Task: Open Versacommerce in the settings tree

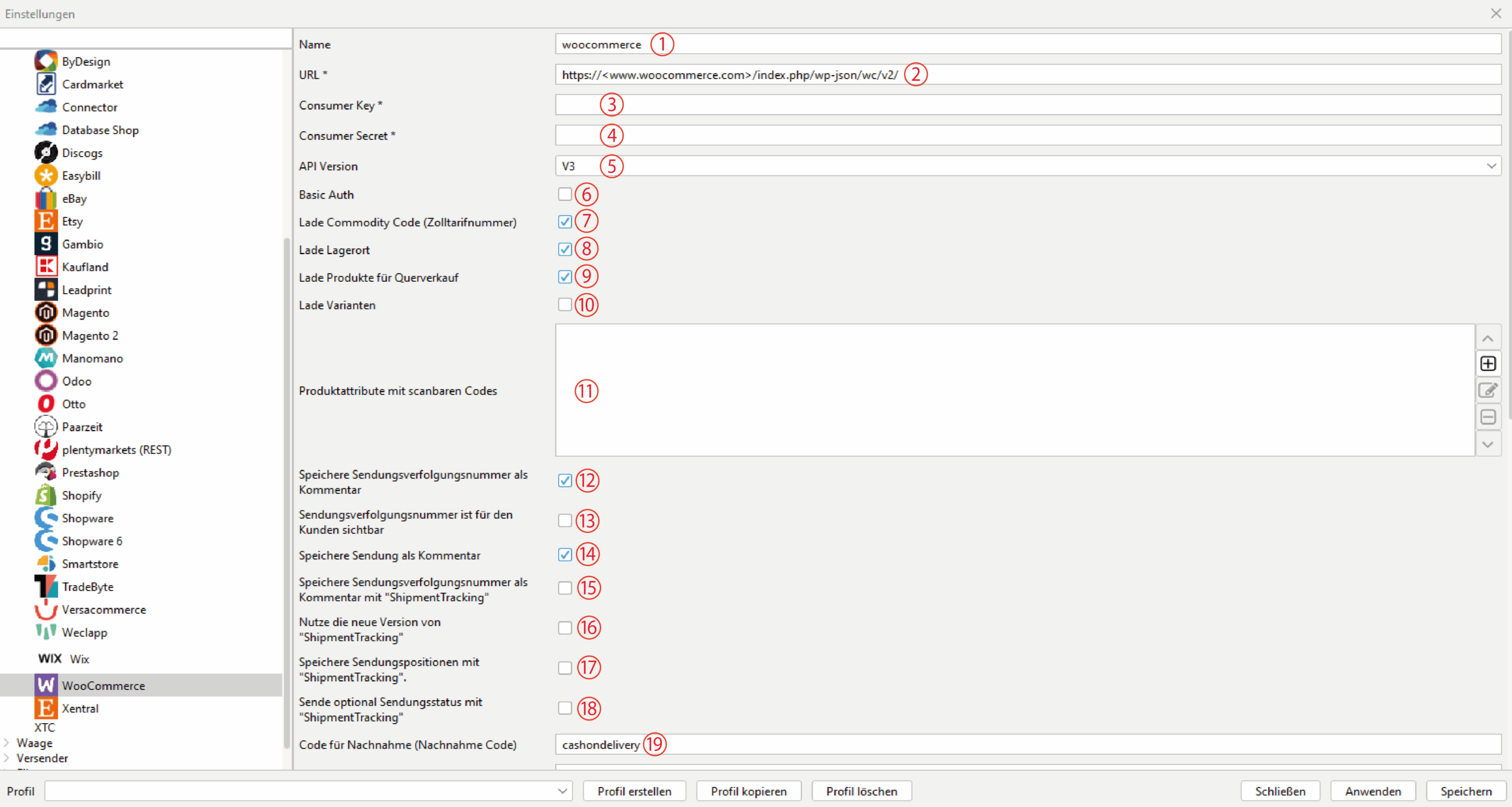Action: click(x=104, y=610)
